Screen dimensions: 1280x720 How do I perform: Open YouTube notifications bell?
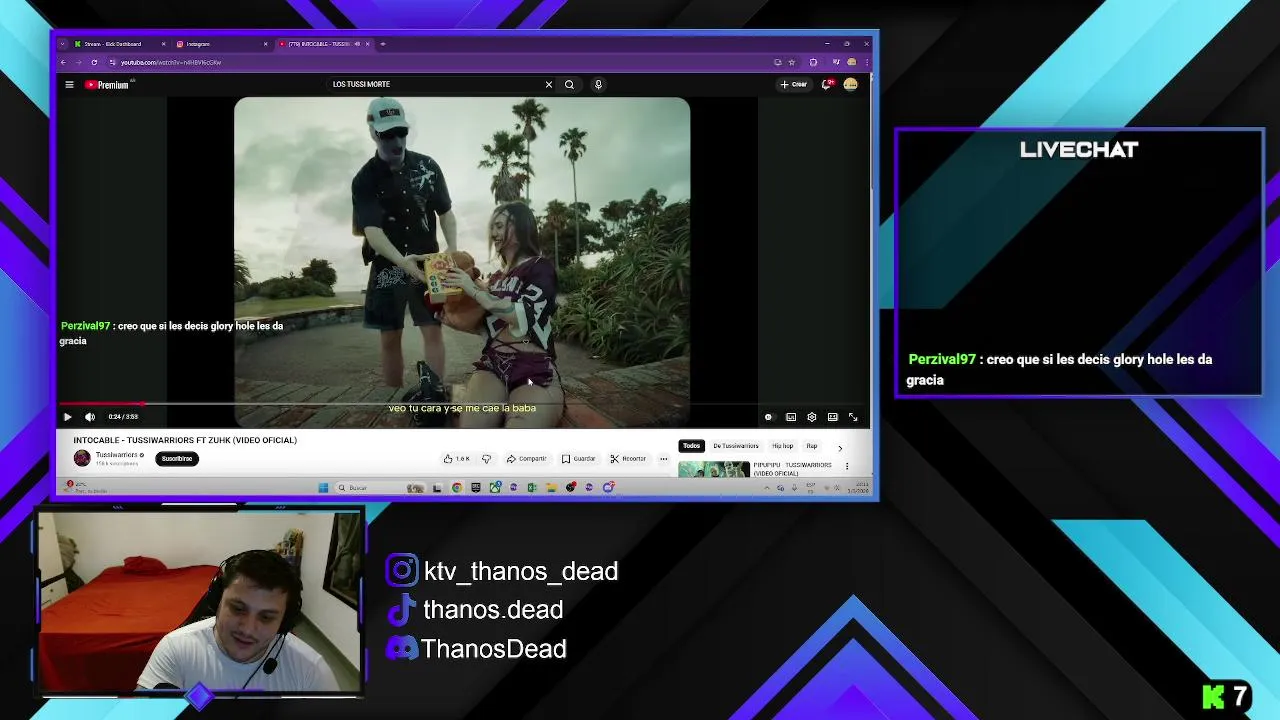(826, 85)
